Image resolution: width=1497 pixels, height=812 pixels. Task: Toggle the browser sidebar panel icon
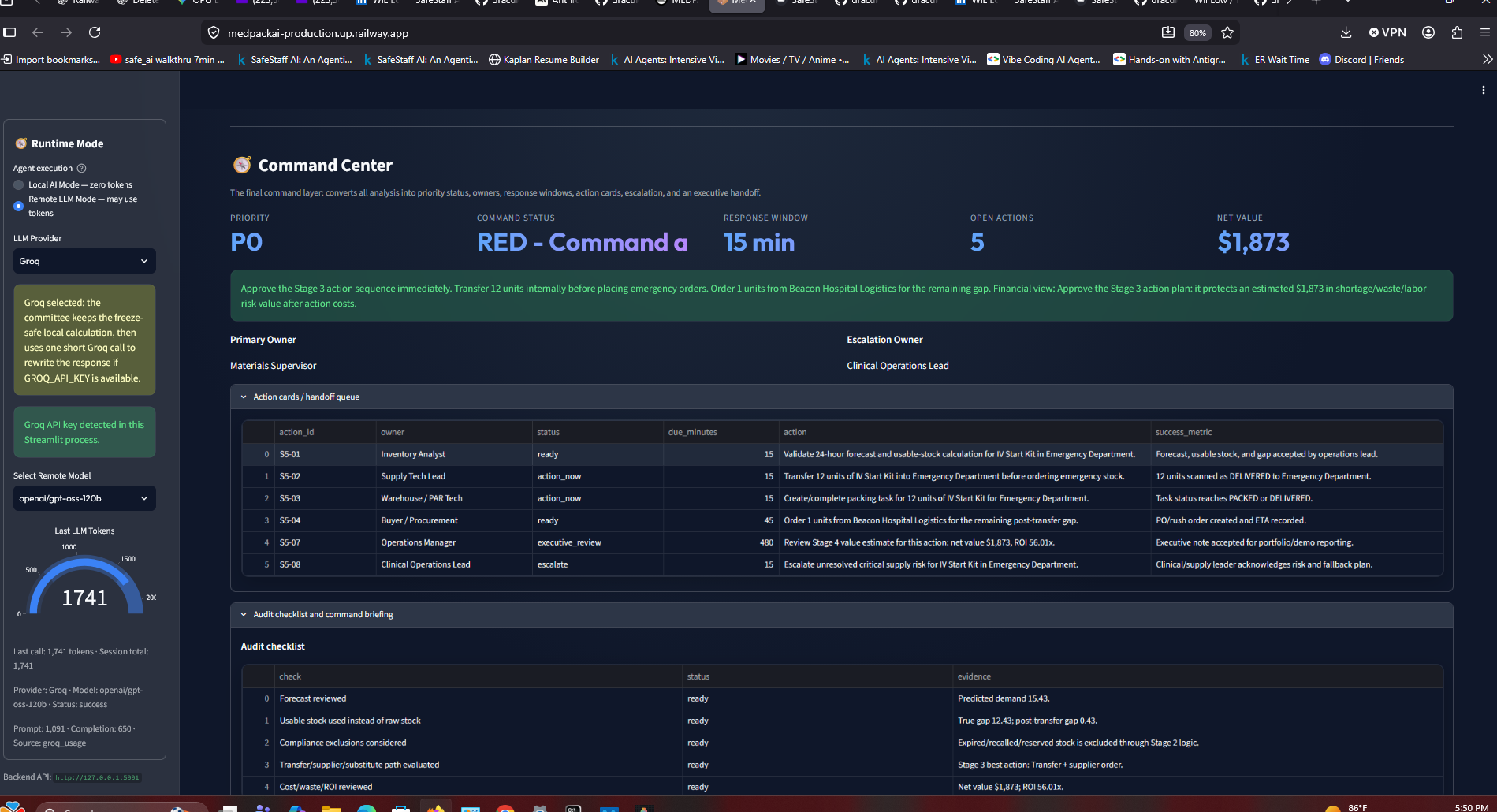[x=9, y=32]
